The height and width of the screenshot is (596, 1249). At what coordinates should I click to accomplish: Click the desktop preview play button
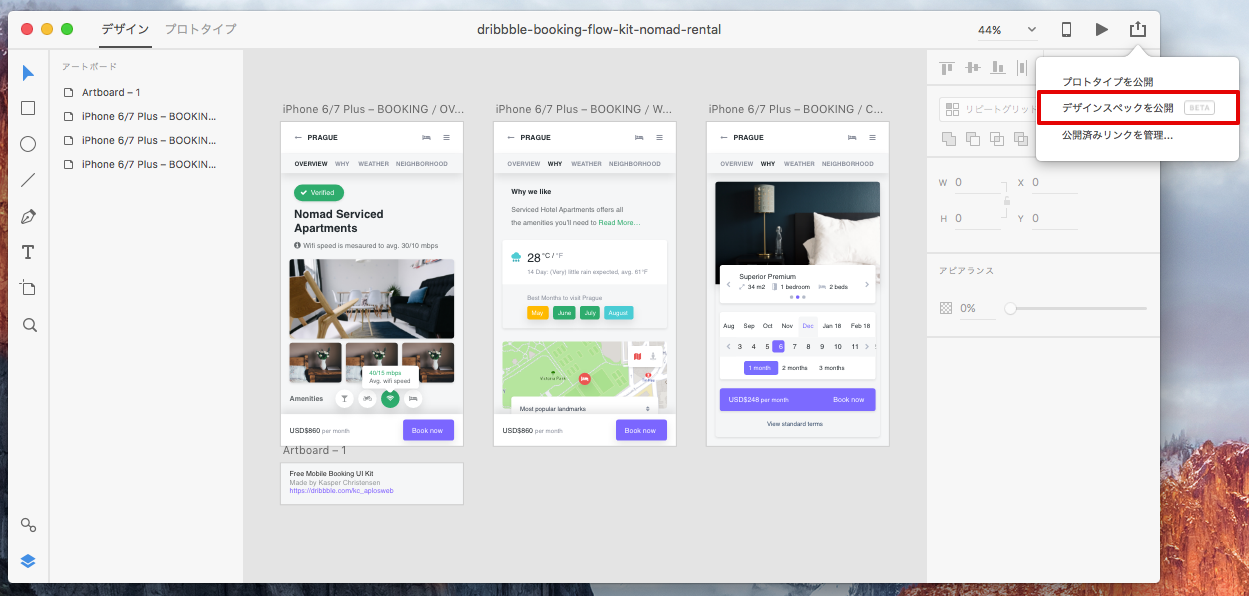click(x=1101, y=29)
